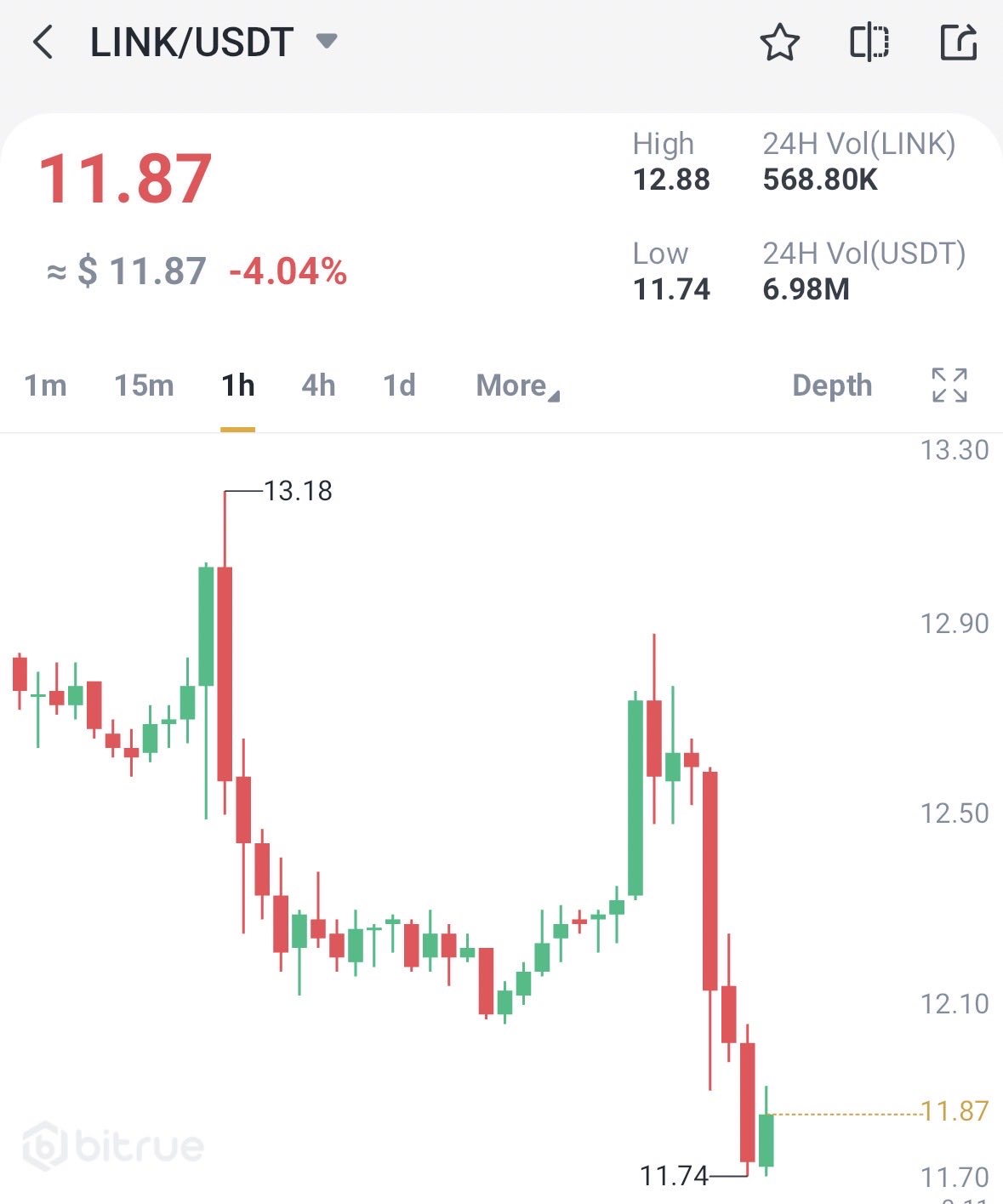Select the 15m timeframe tab
The width and height of the screenshot is (1003, 1204).
pyautogui.click(x=144, y=386)
